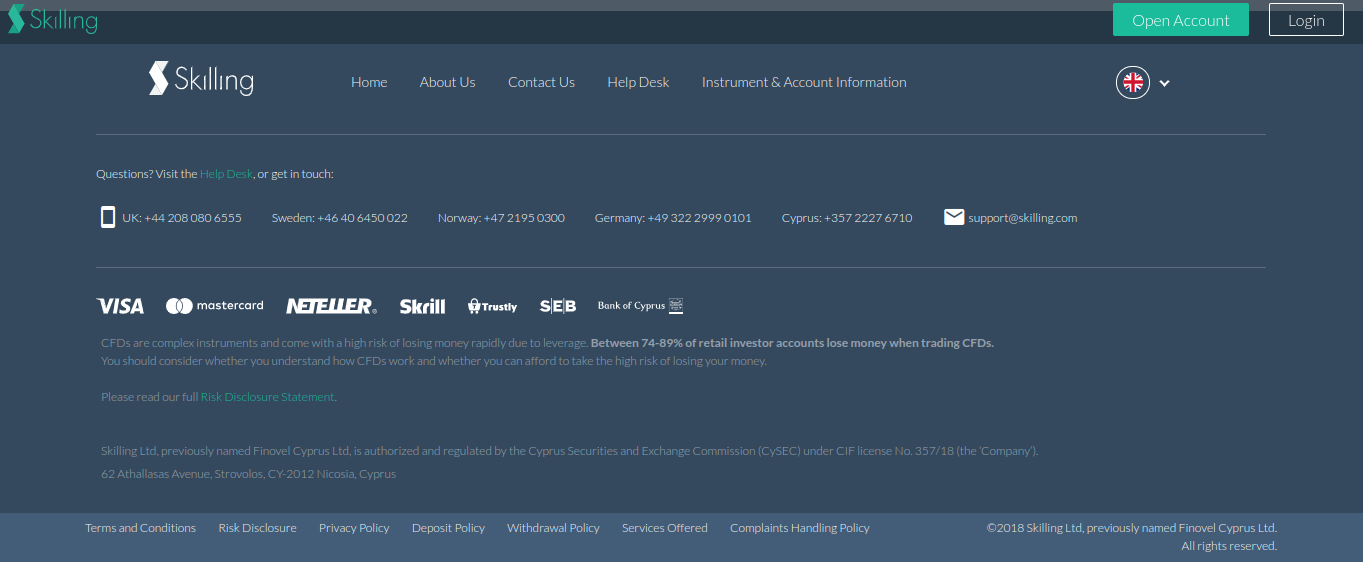This screenshot has height=562, width=1363.
Task: Open Instrument & Account Information
Action: click(804, 82)
